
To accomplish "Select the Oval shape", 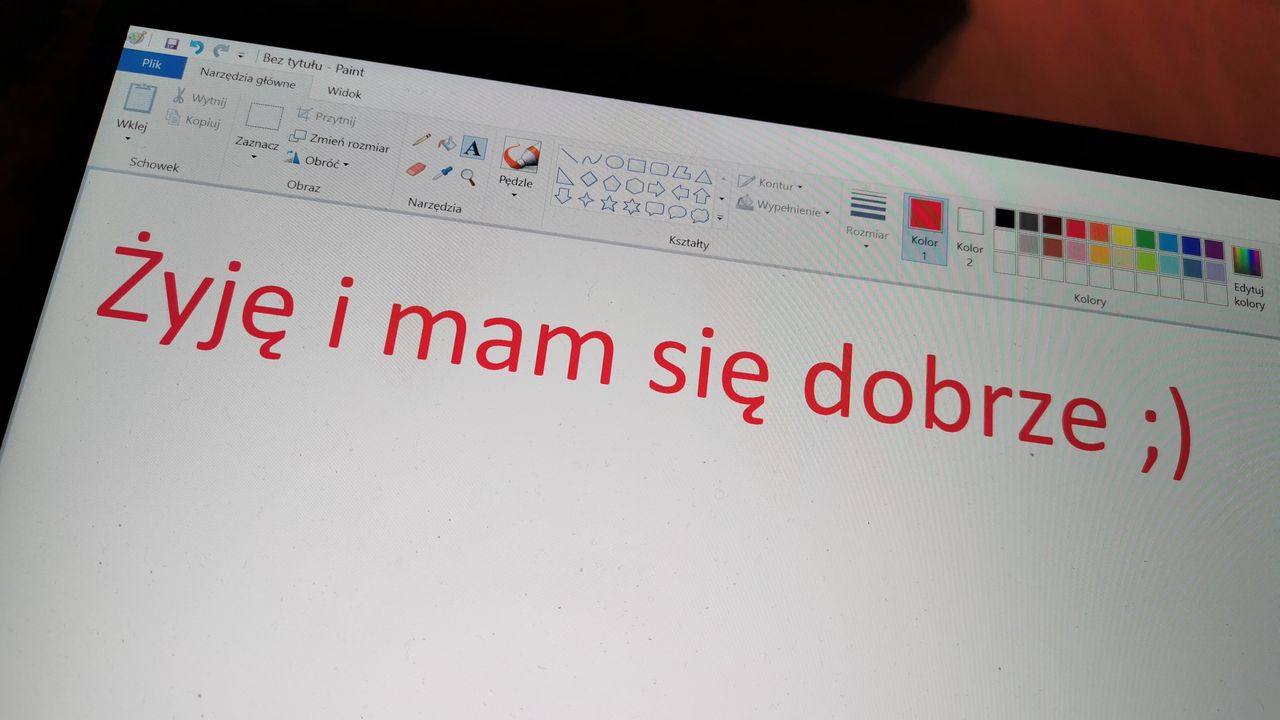I will point(614,161).
